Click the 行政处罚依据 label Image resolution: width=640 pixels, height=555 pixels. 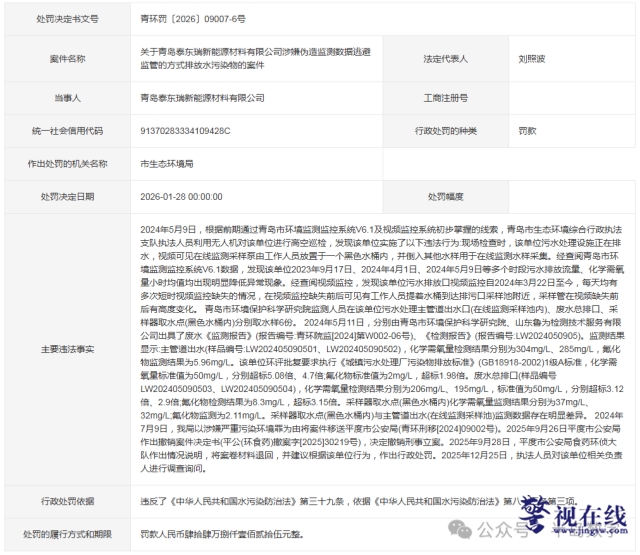67,501
